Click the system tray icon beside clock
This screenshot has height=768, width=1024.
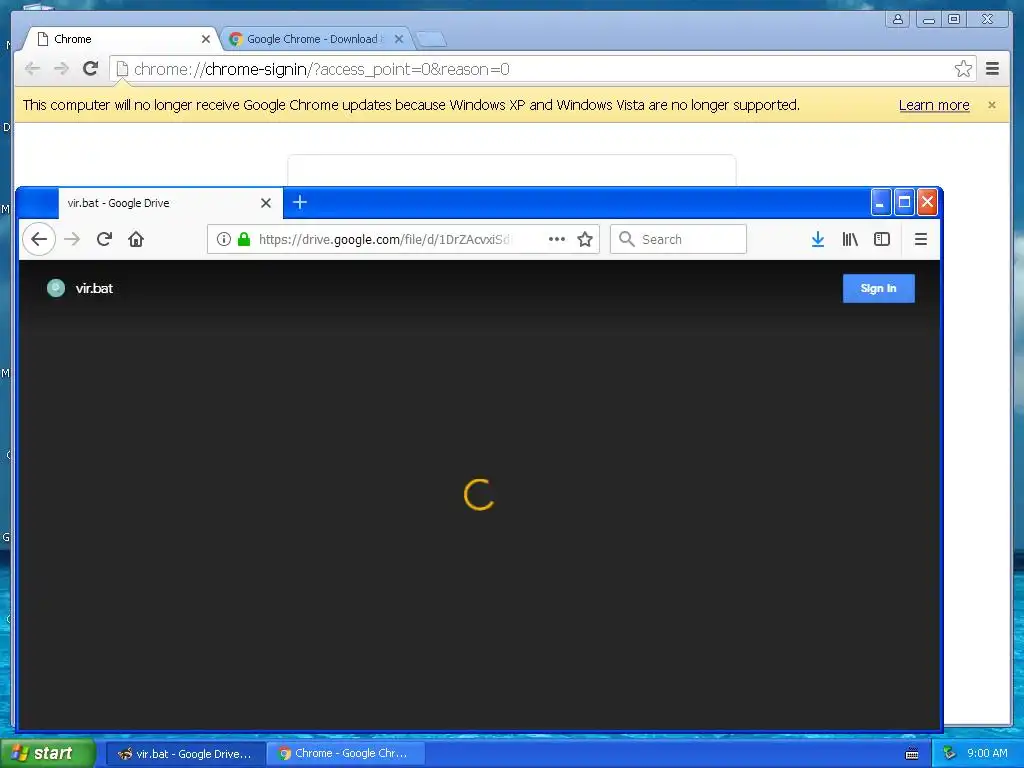949,754
